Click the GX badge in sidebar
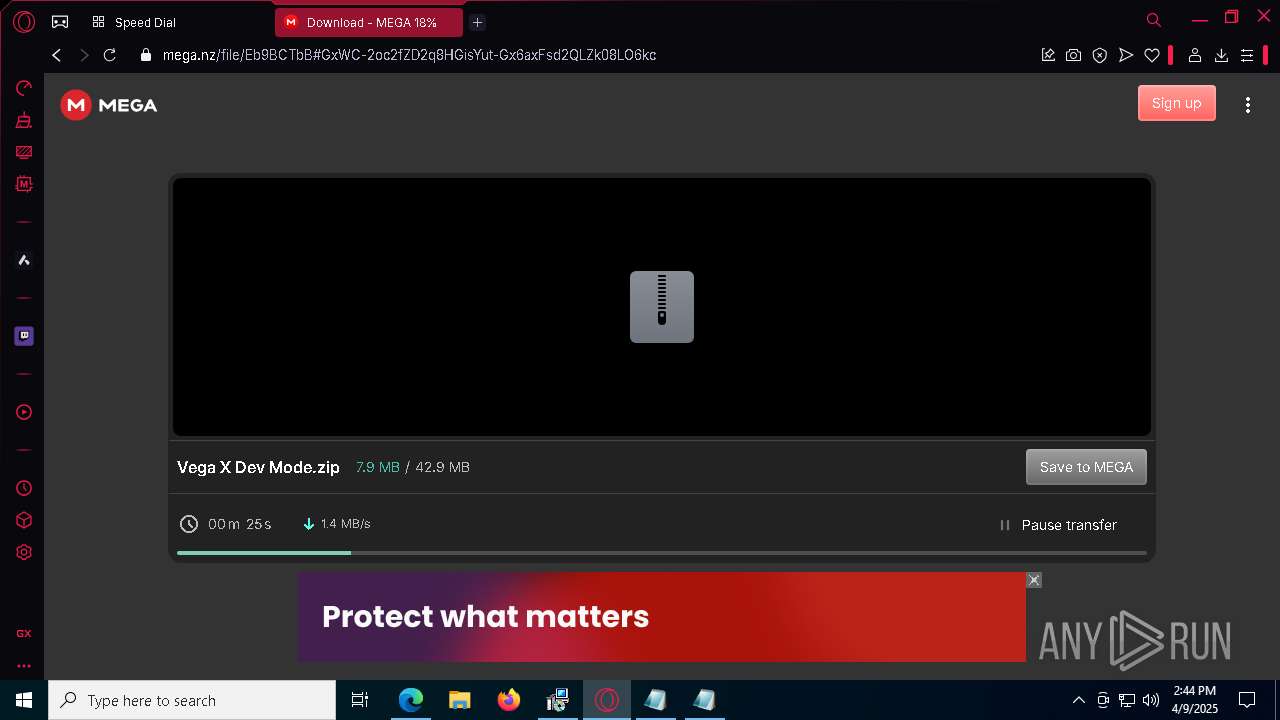 (x=24, y=633)
